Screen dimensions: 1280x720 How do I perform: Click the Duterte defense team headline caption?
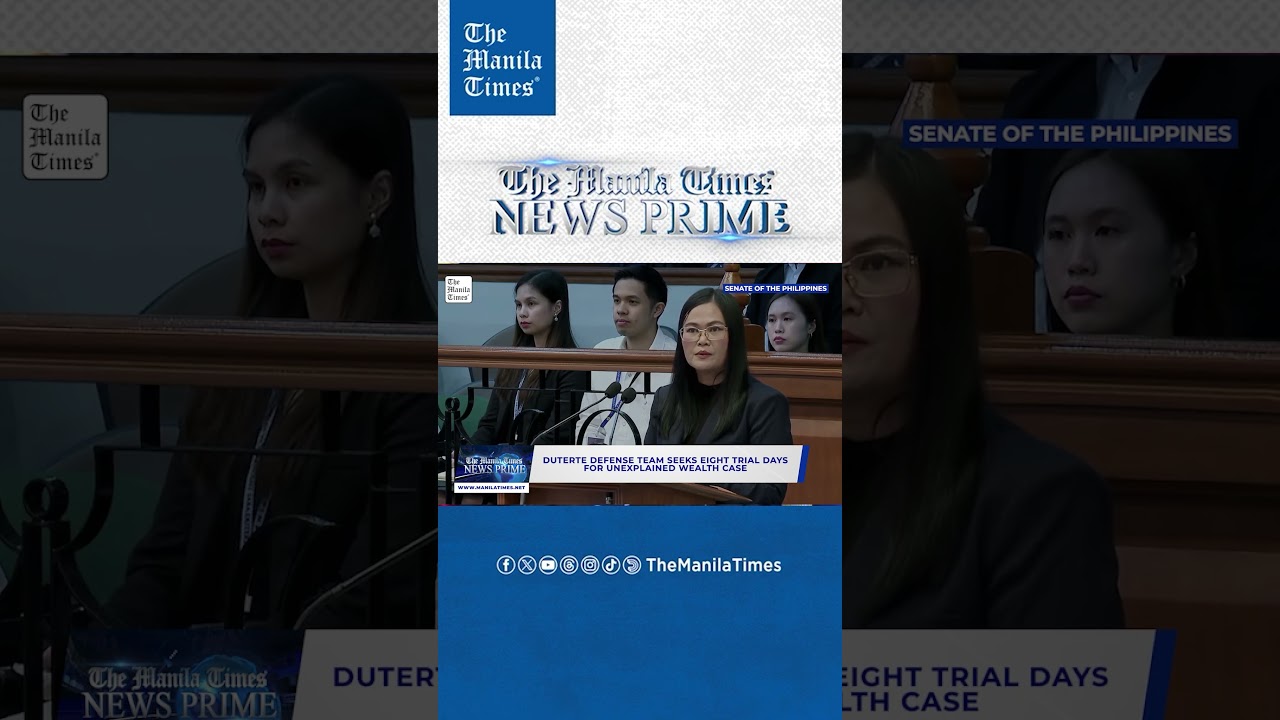click(x=666, y=464)
